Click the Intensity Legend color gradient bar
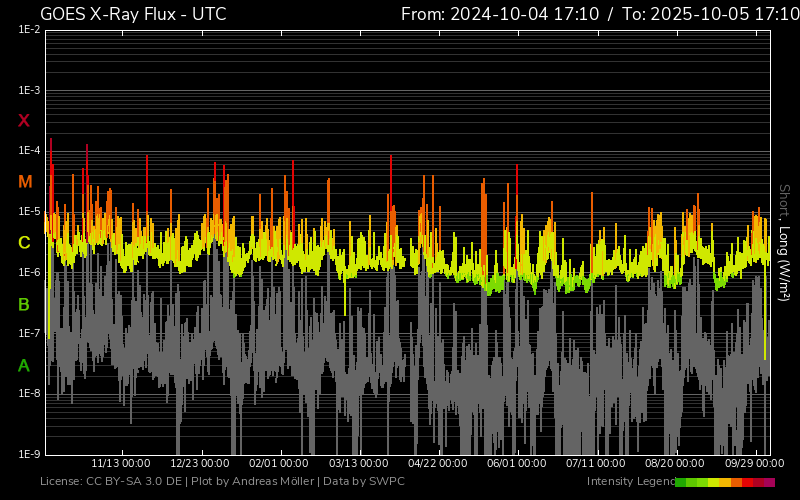This screenshot has width=800, height=500. pos(724,482)
